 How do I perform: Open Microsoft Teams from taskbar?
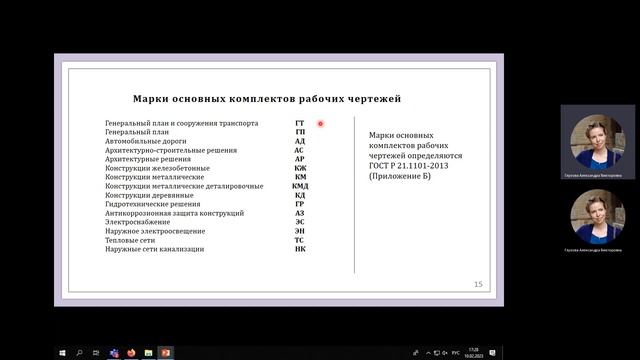114,353
